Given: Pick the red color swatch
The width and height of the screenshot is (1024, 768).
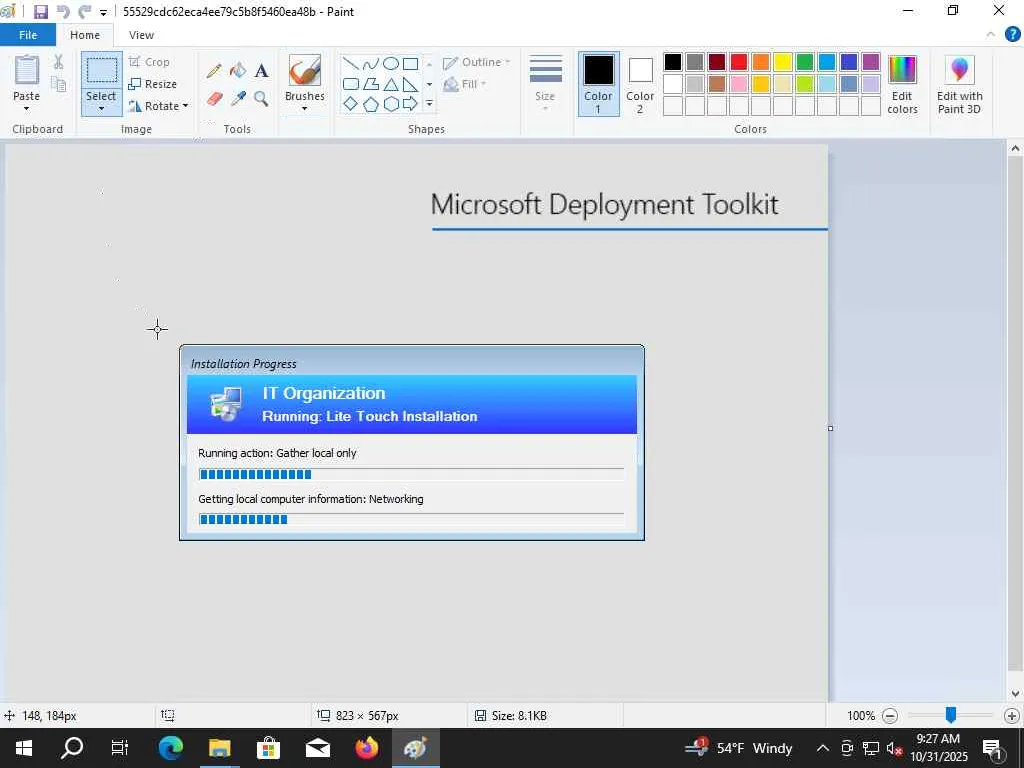Looking at the screenshot, I should [x=739, y=62].
